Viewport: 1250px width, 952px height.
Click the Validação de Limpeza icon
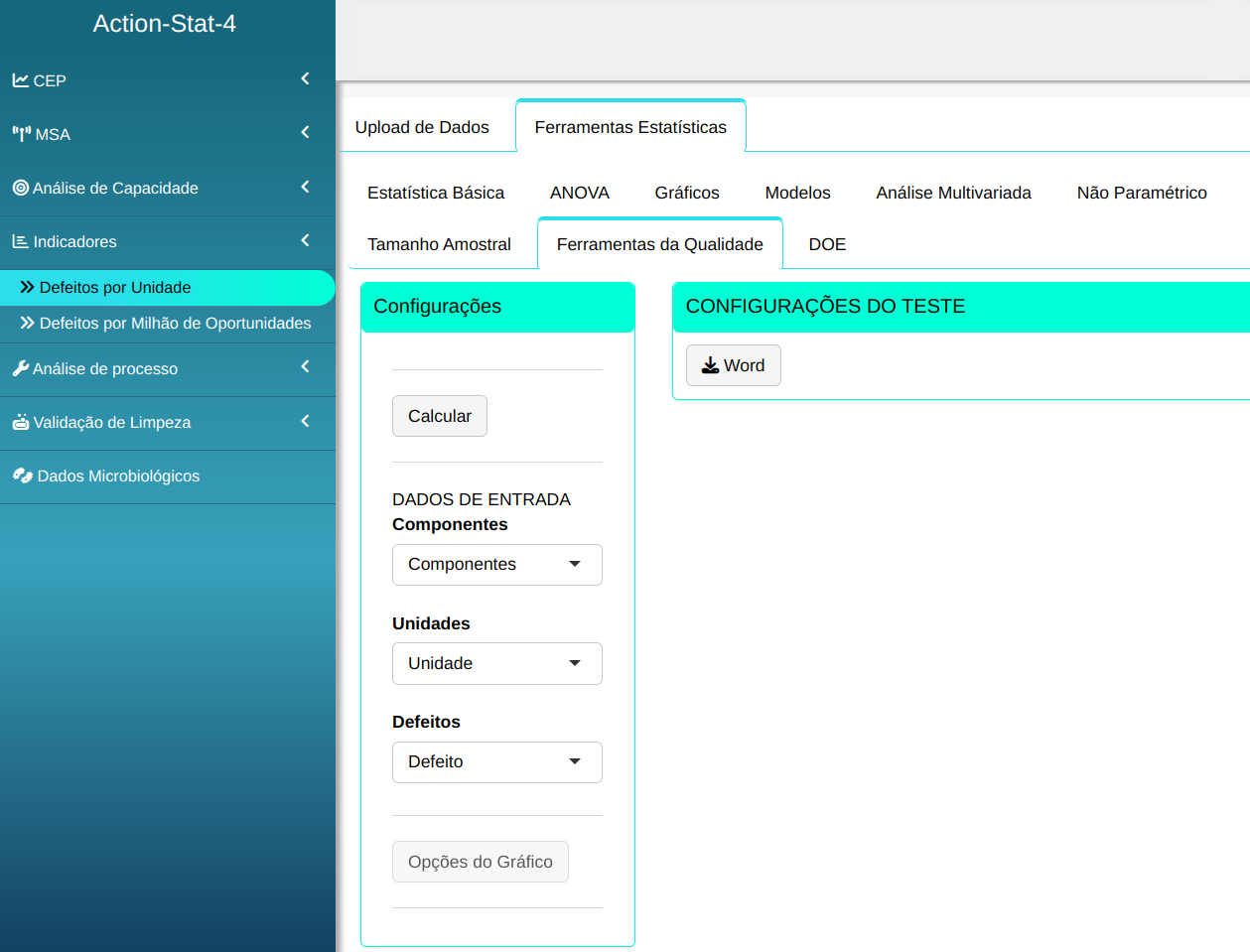pos(20,422)
